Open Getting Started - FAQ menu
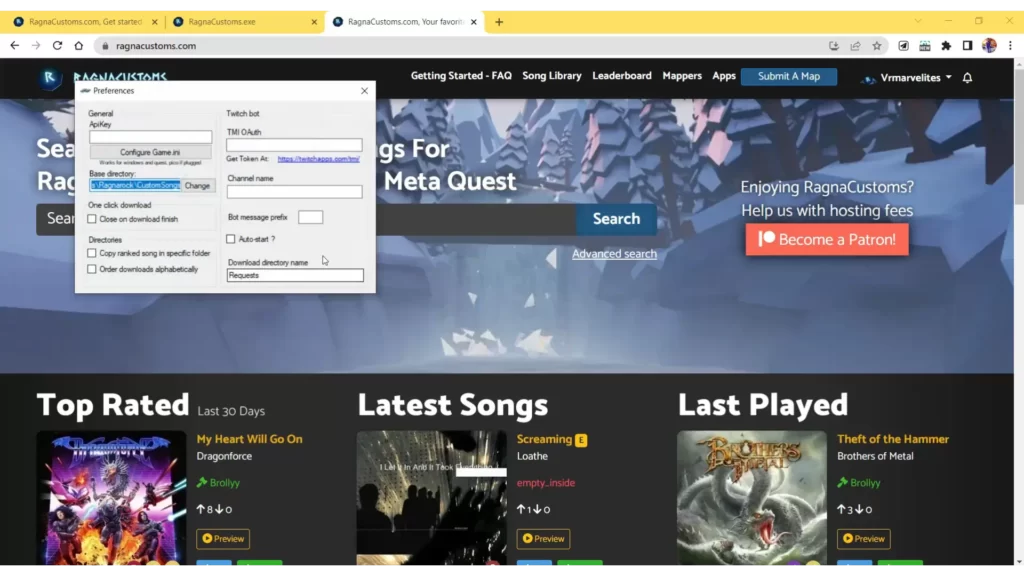 coord(461,76)
